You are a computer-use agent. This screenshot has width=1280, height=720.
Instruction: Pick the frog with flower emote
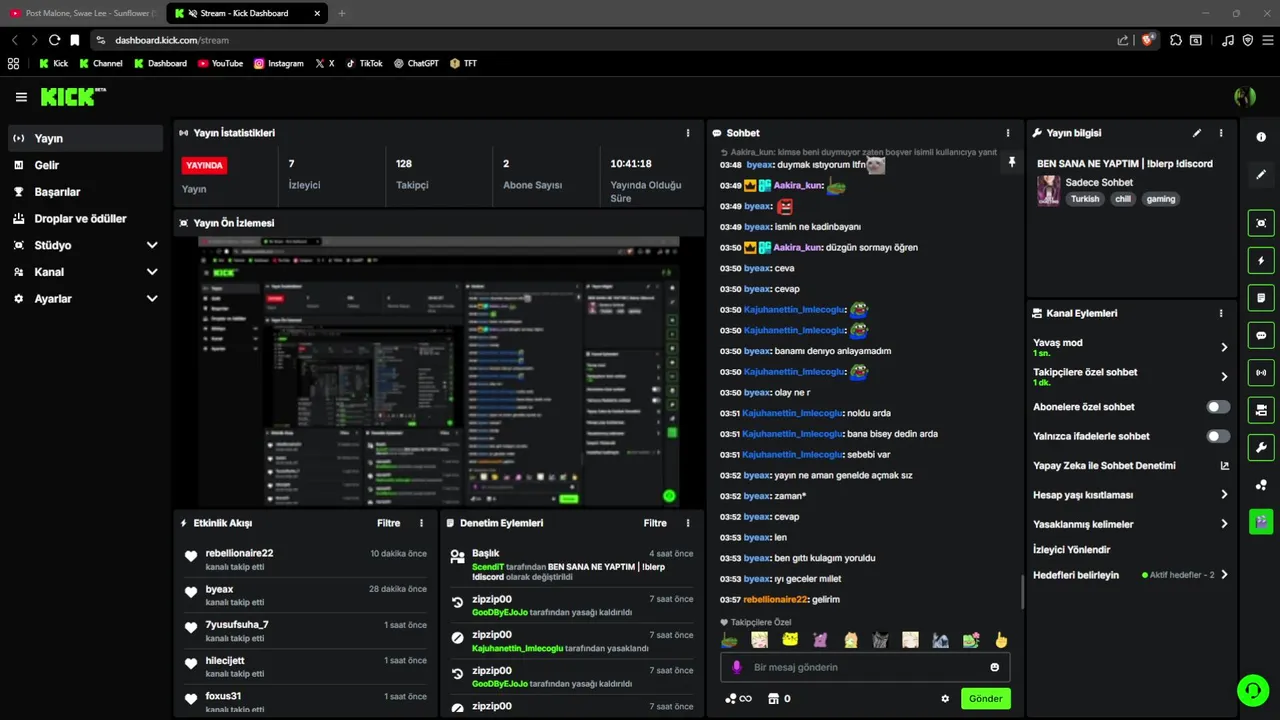[971, 640]
